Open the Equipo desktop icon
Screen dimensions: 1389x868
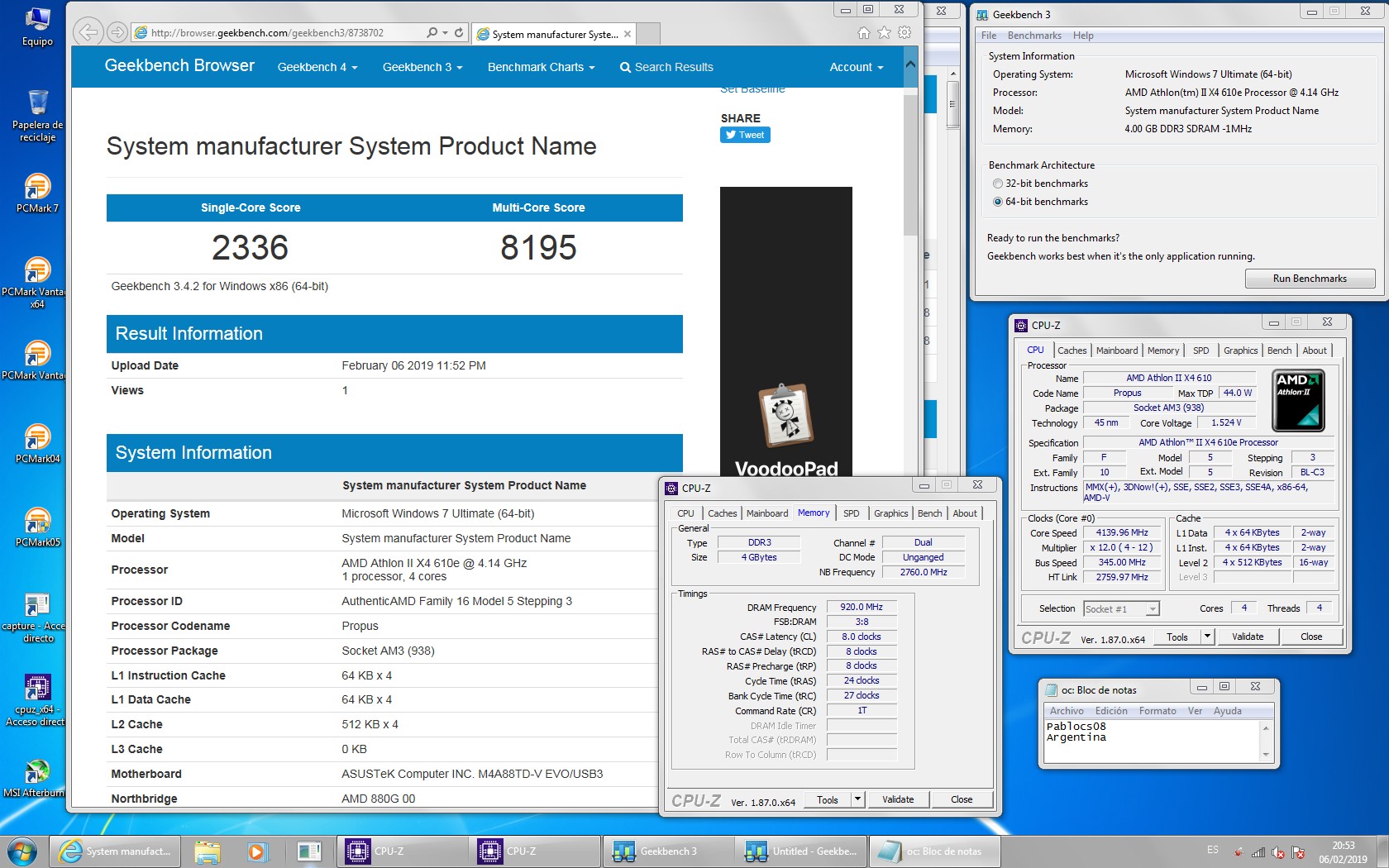(37, 26)
